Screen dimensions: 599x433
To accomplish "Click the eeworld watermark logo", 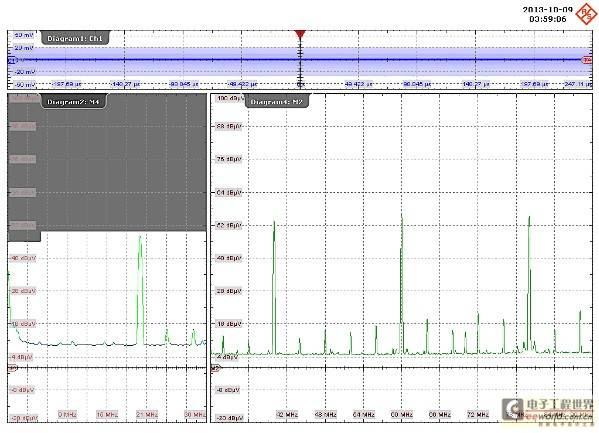I will coord(547,410).
